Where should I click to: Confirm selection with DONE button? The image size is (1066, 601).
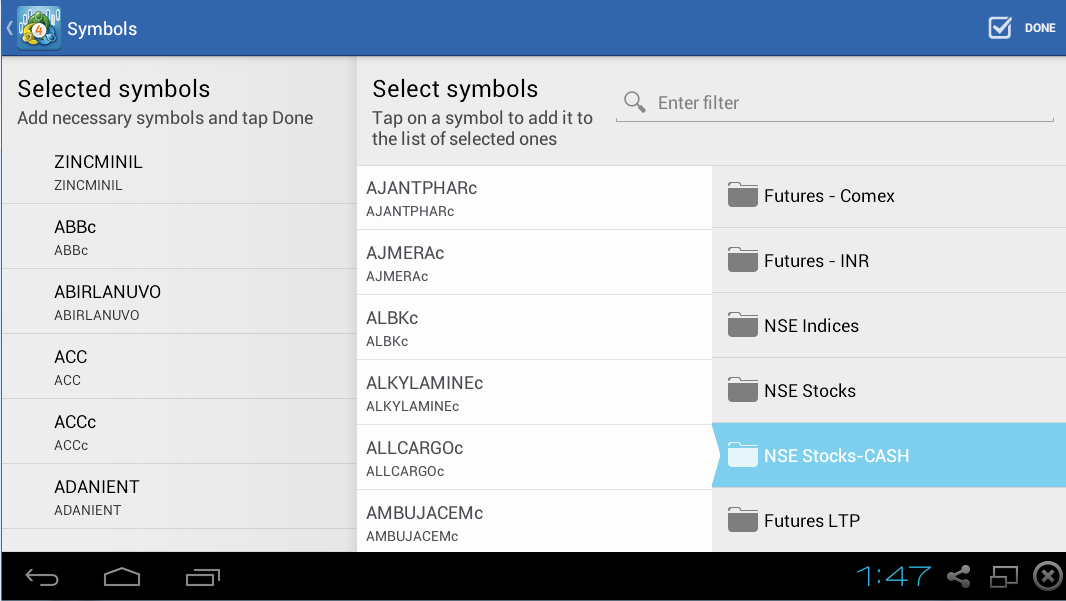coord(1040,28)
